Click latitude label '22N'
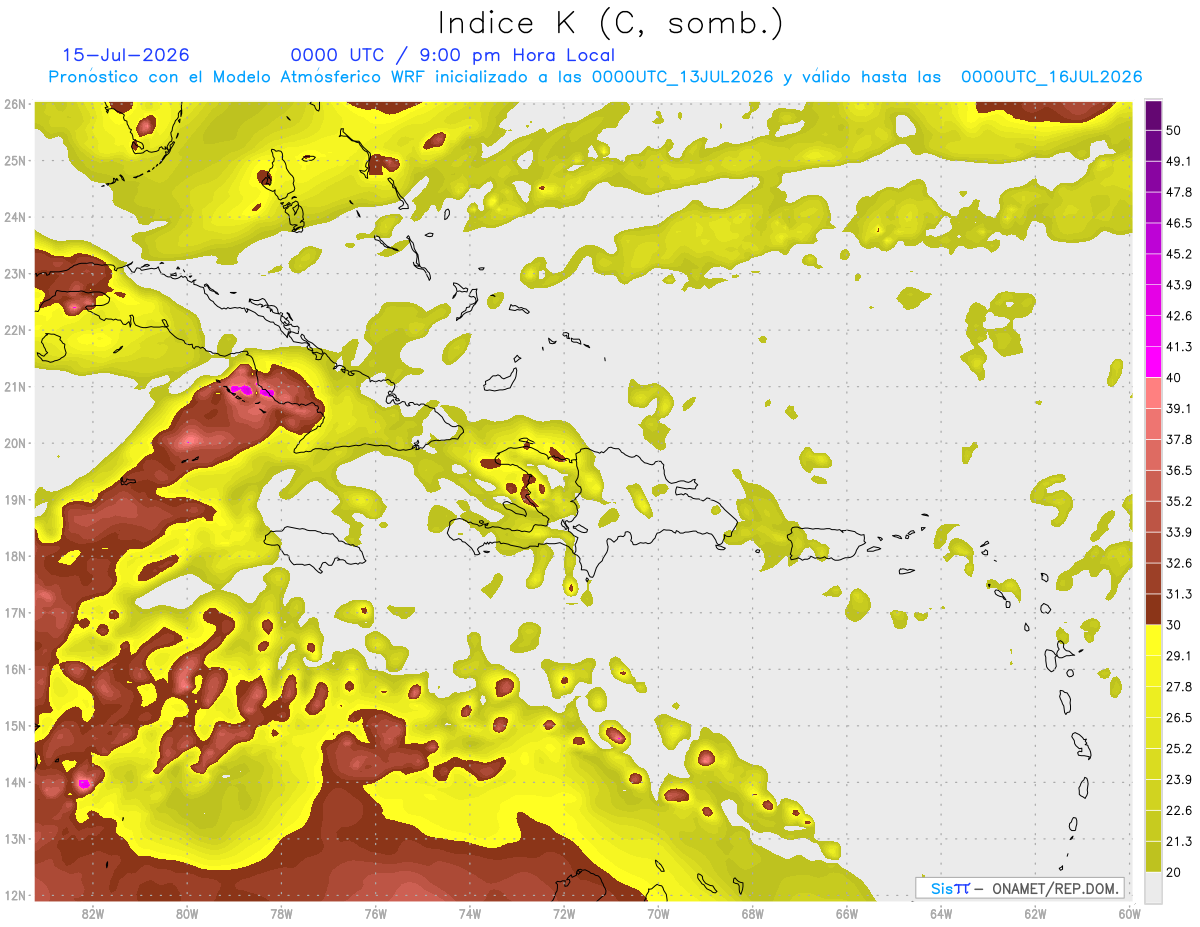This screenshot has width=1200, height=927. coord(14,330)
